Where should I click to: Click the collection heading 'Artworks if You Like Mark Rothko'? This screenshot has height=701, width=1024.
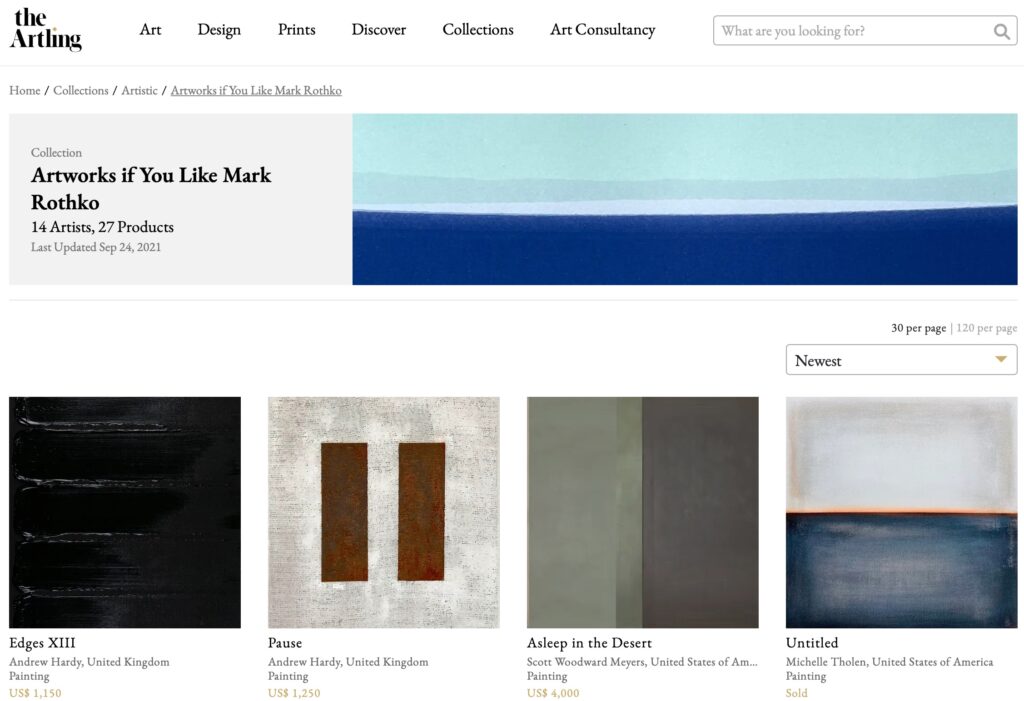(x=151, y=188)
